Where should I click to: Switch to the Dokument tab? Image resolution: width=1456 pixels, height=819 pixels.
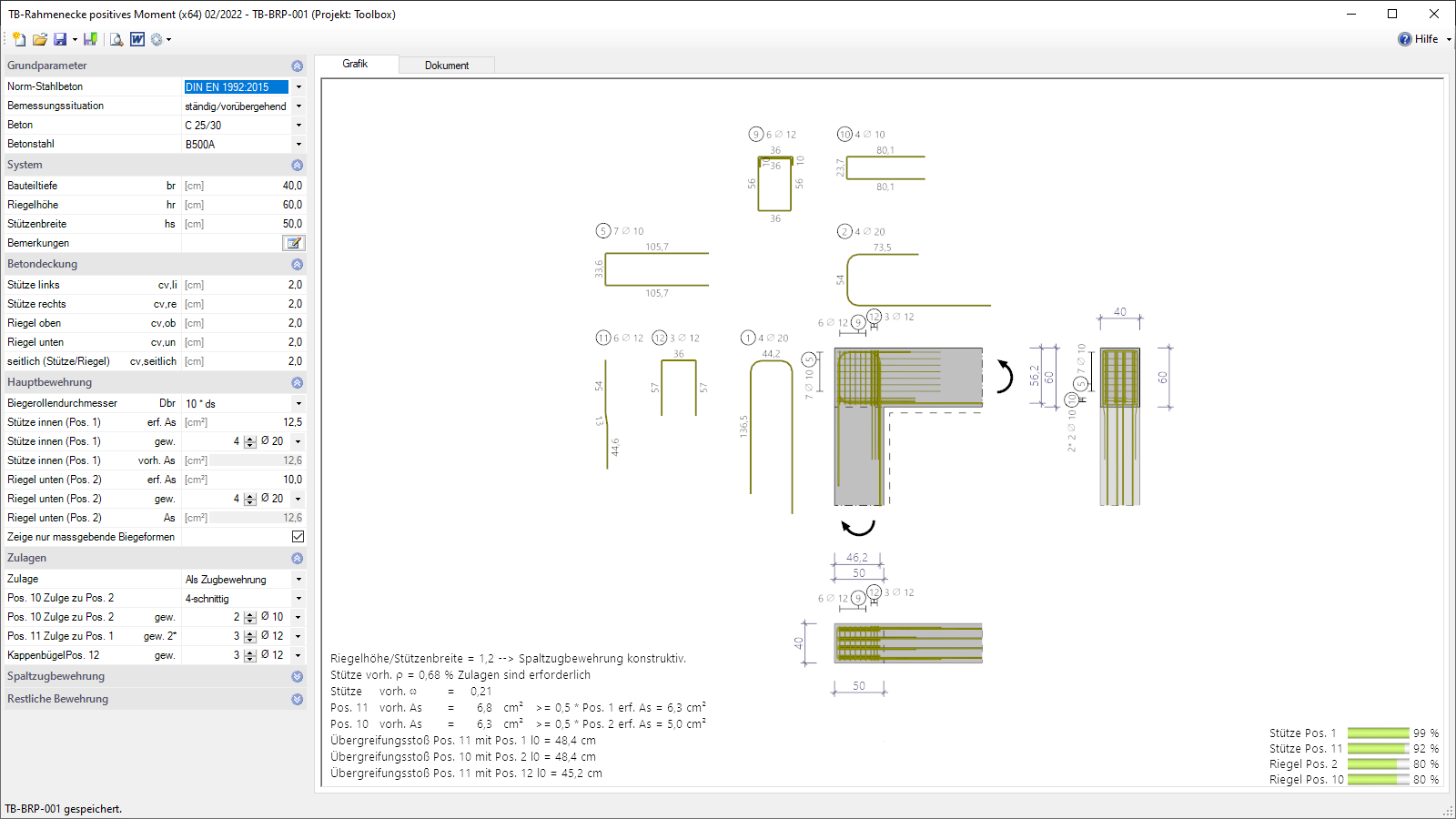(447, 66)
